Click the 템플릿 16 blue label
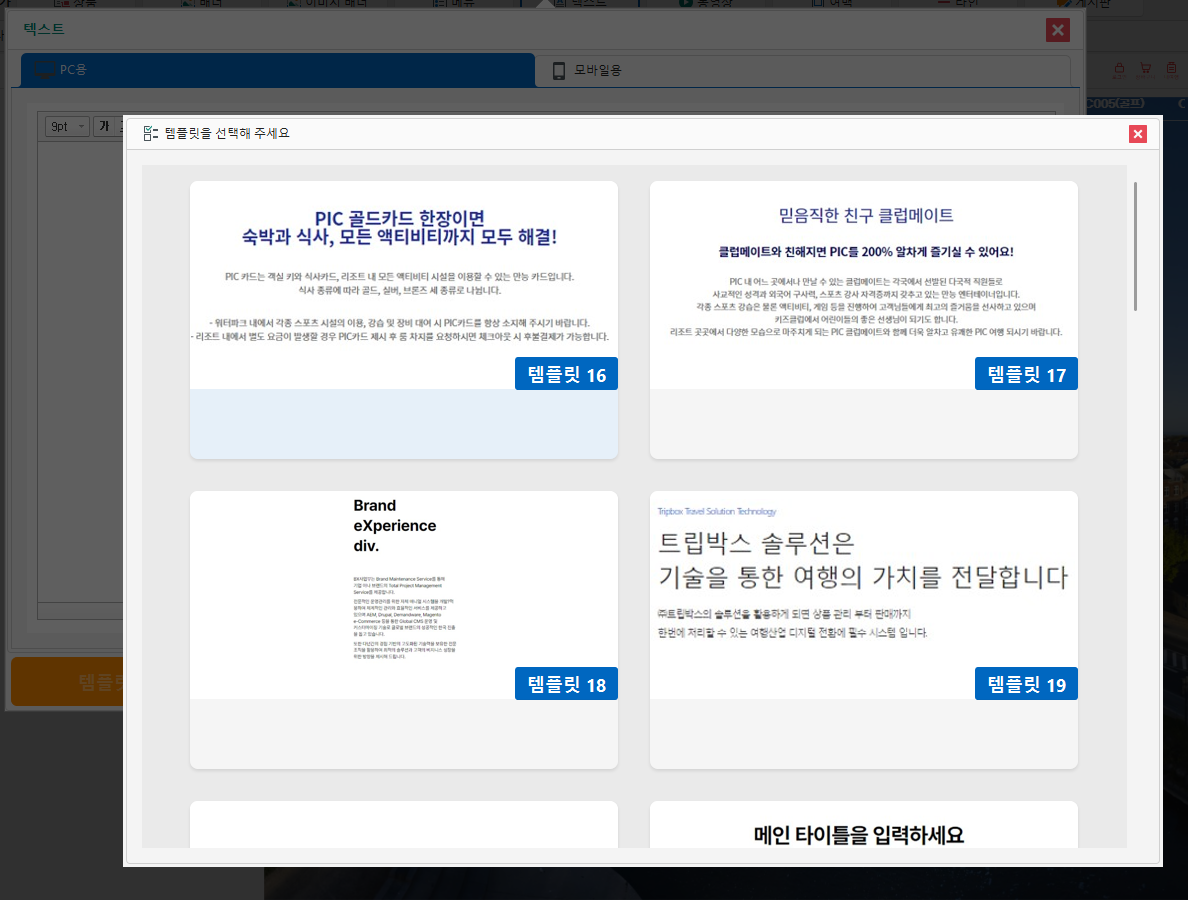 click(566, 373)
